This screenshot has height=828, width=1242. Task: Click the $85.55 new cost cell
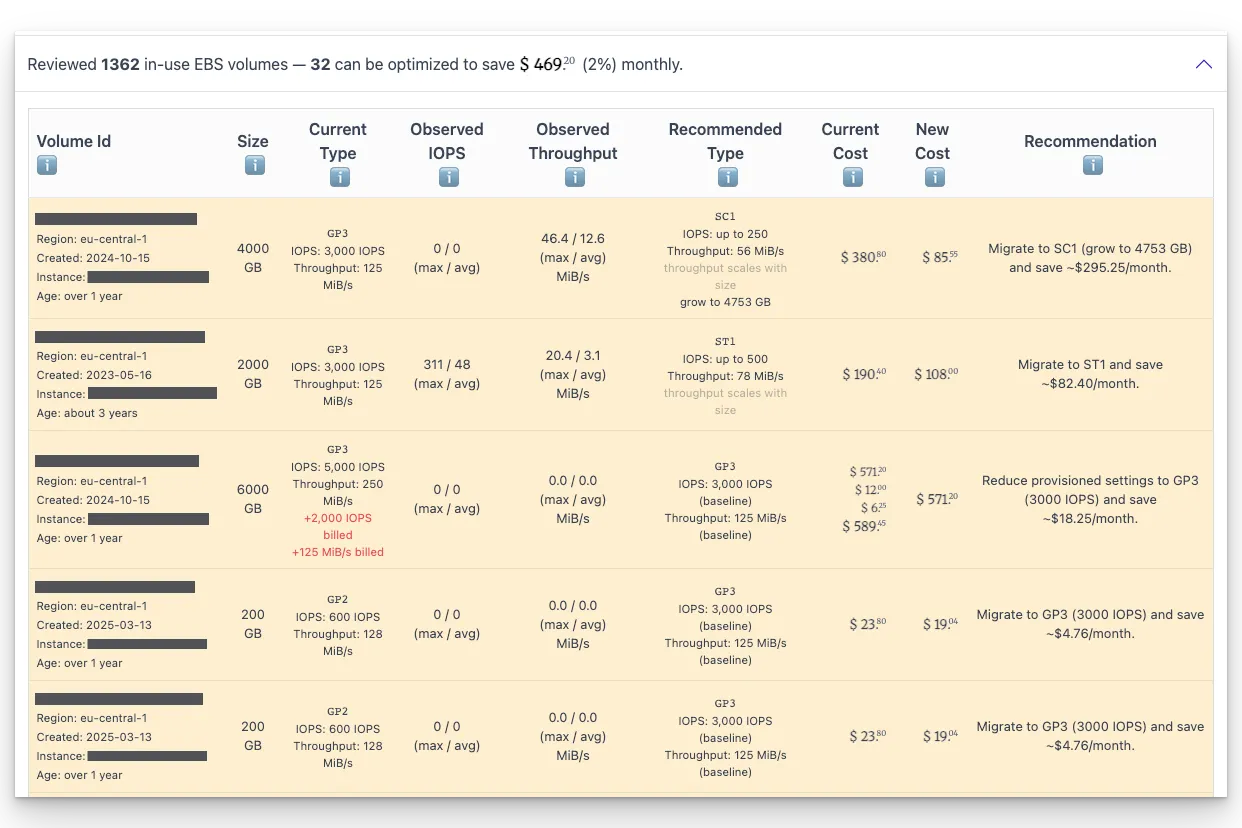tap(940, 257)
